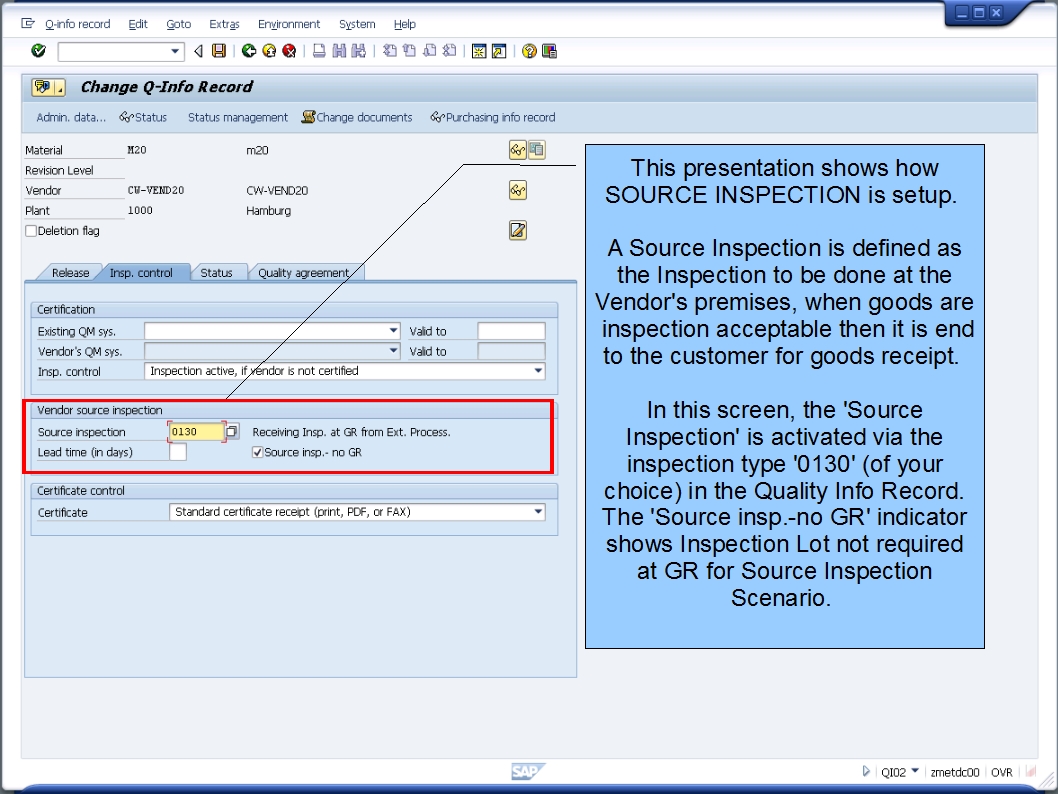The image size is (1058, 794).
Task: Click the Help question mark icon
Action: [x=531, y=53]
